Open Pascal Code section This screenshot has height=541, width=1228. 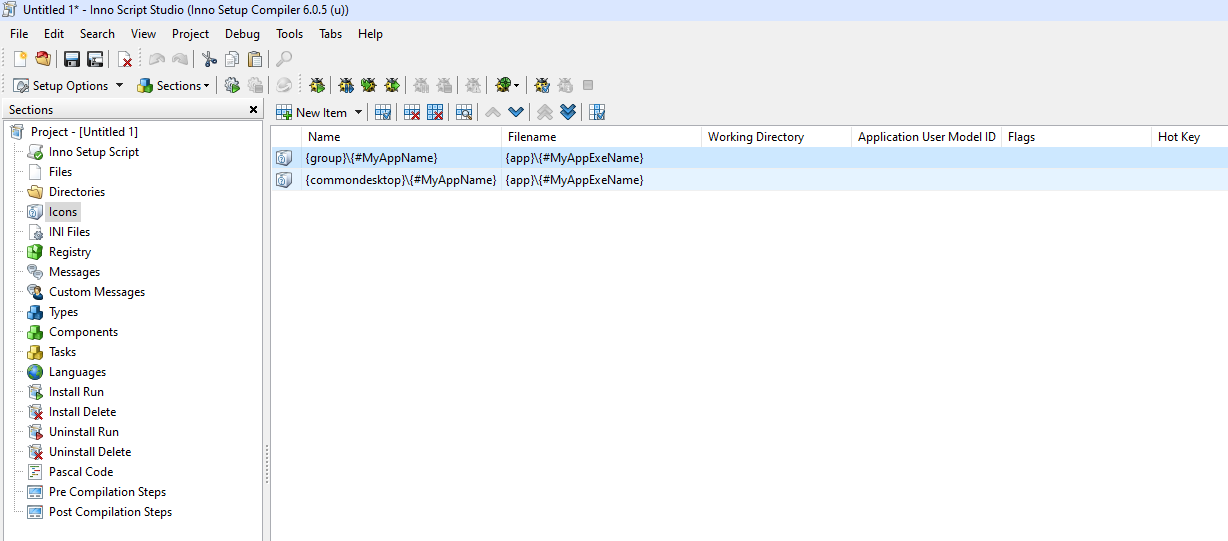81,472
